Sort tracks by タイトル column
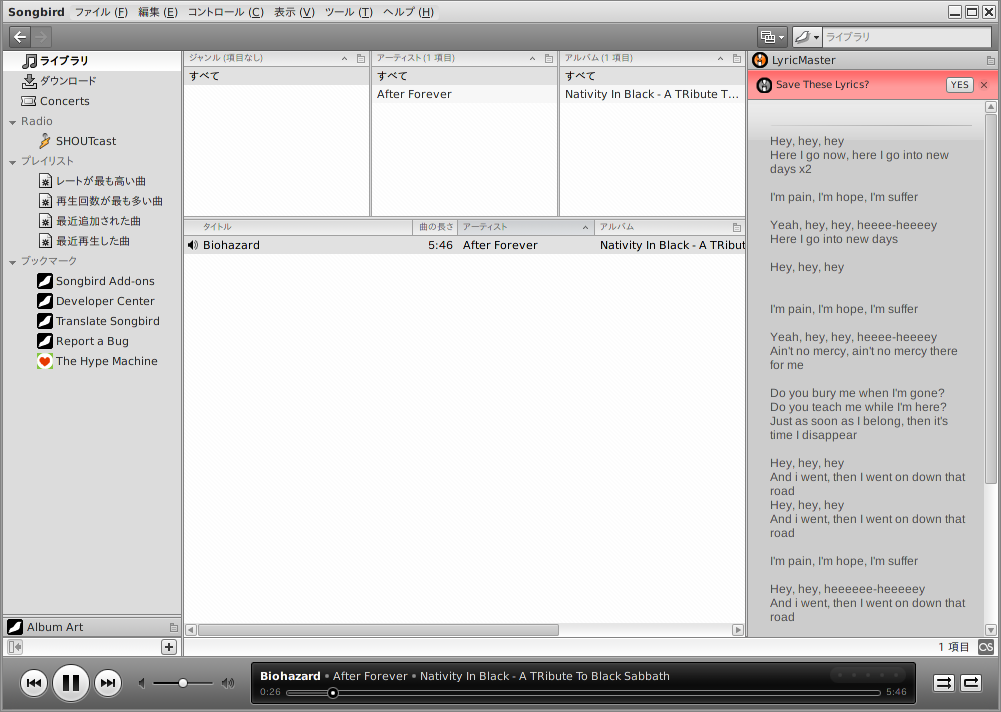This screenshot has width=1001, height=712. 298,227
